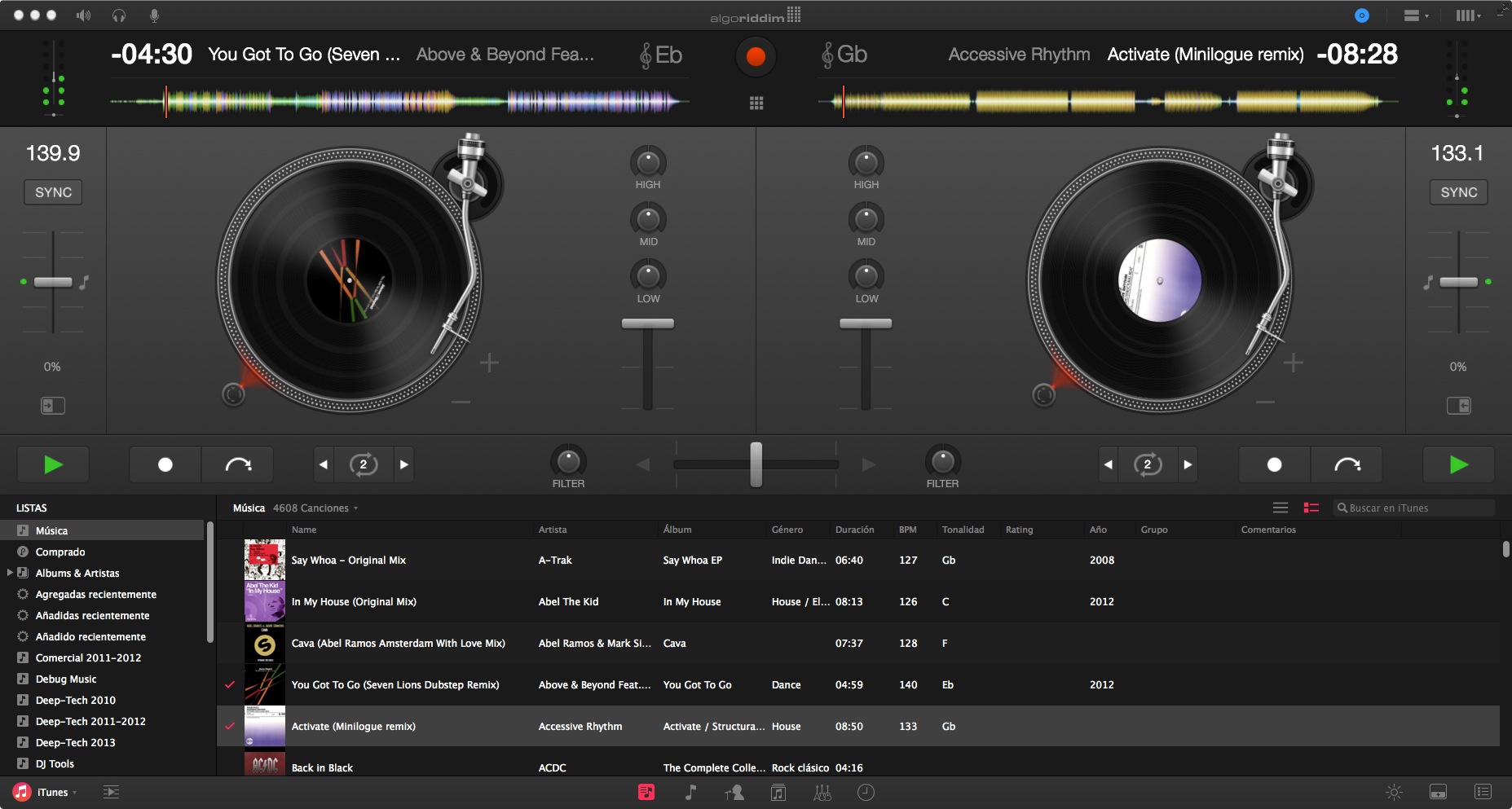
Task: Double the left deck loop length
Action: [404, 464]
